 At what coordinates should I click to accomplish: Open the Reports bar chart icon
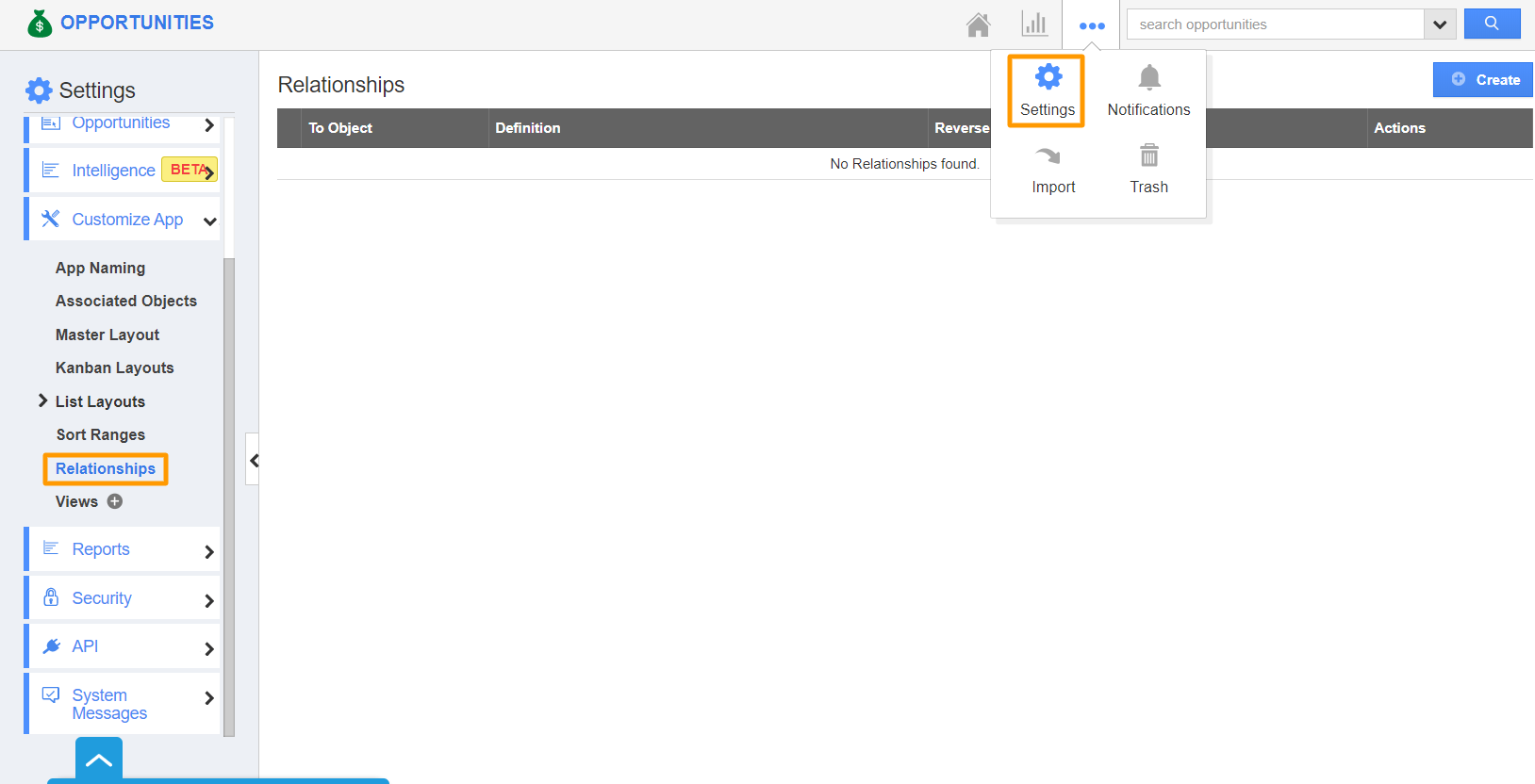coord(1034,24)
